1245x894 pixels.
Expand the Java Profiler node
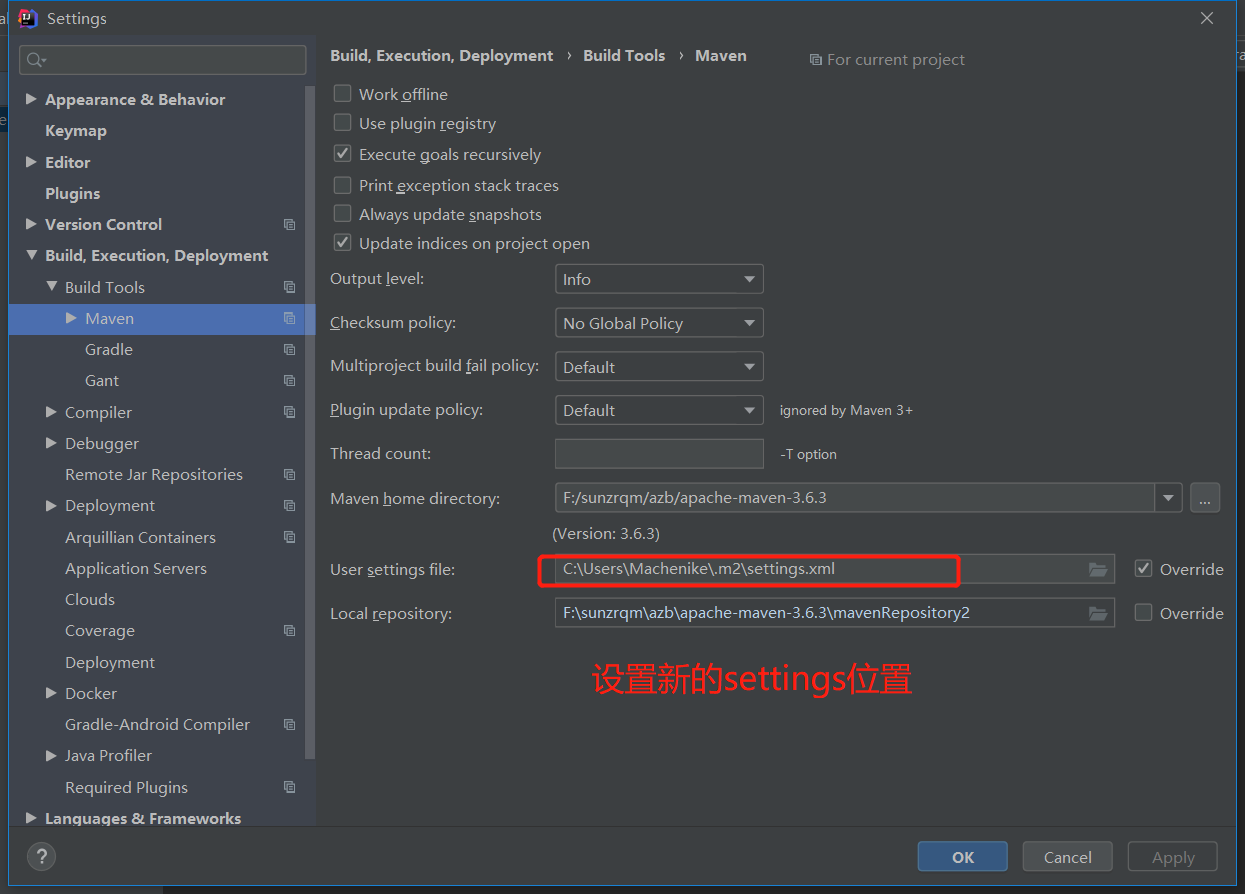click(x=51, y=755)
